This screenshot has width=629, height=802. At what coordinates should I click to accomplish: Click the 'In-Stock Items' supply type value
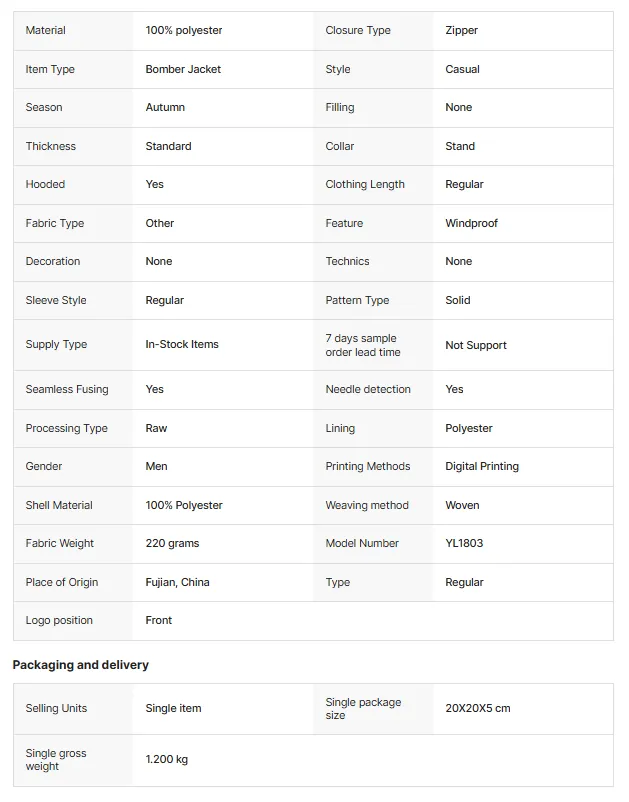(x=182, y=344)
